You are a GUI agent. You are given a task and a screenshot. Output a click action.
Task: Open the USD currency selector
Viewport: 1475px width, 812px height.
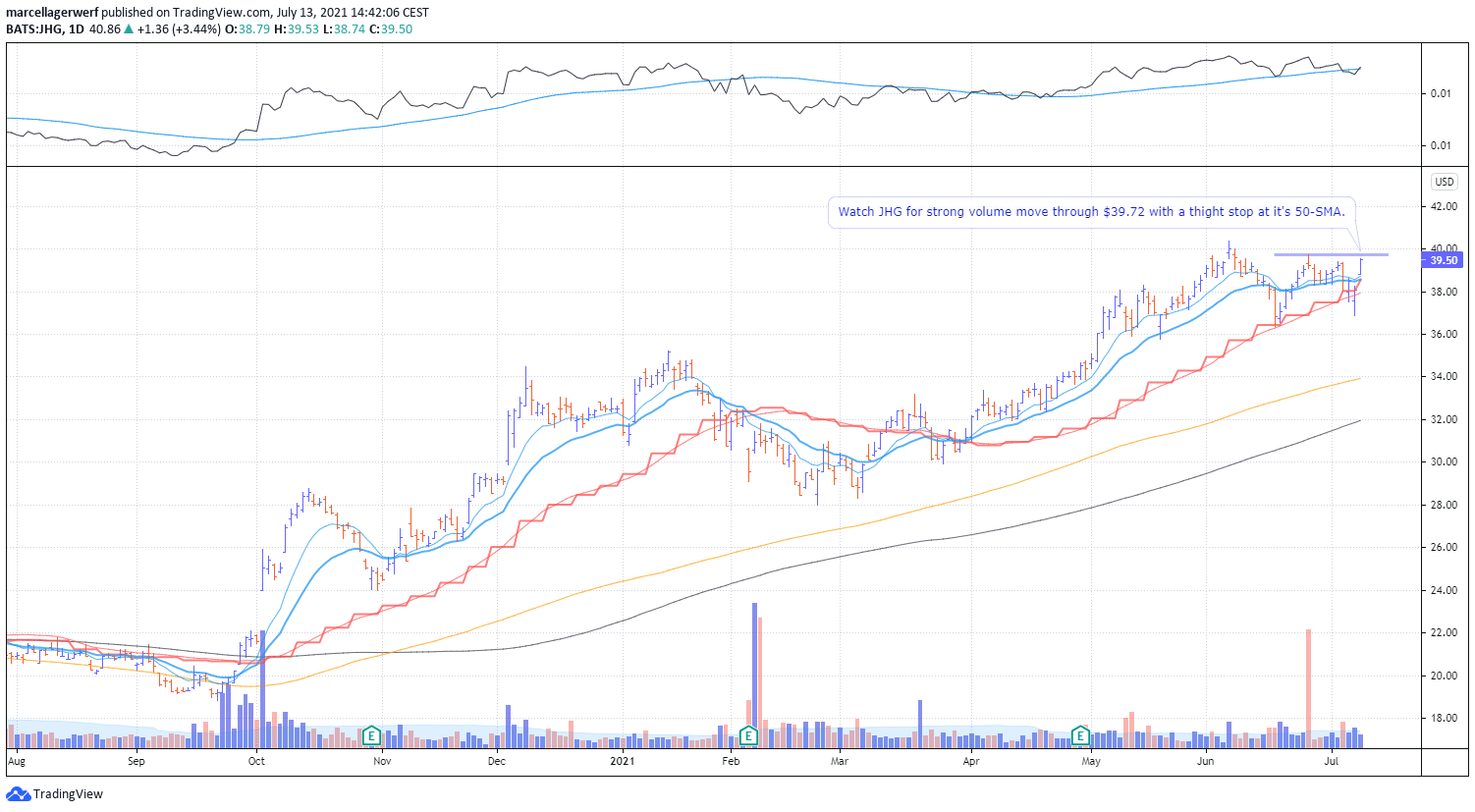pyautogui.click(x=1444, y=182)
